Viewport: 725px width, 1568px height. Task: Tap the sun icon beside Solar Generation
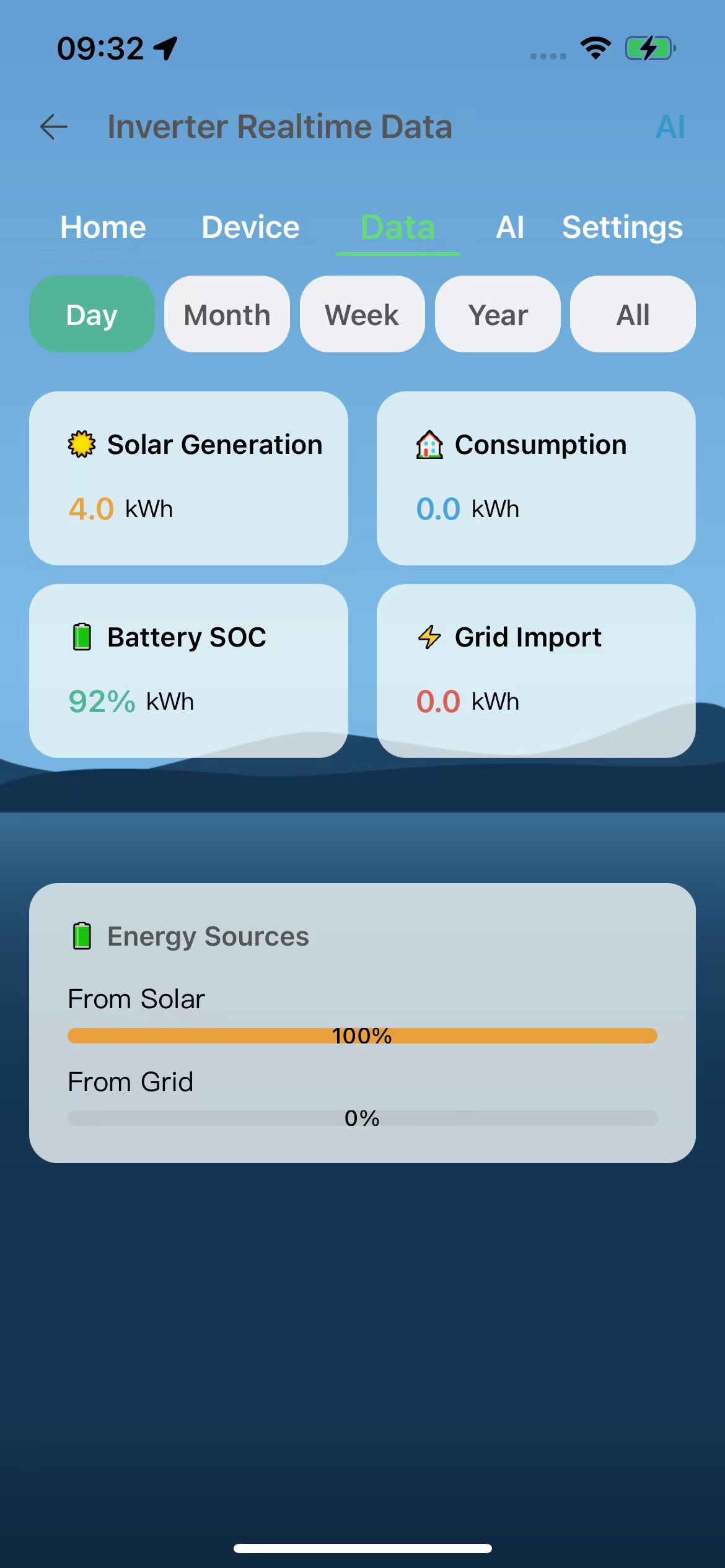82,445
